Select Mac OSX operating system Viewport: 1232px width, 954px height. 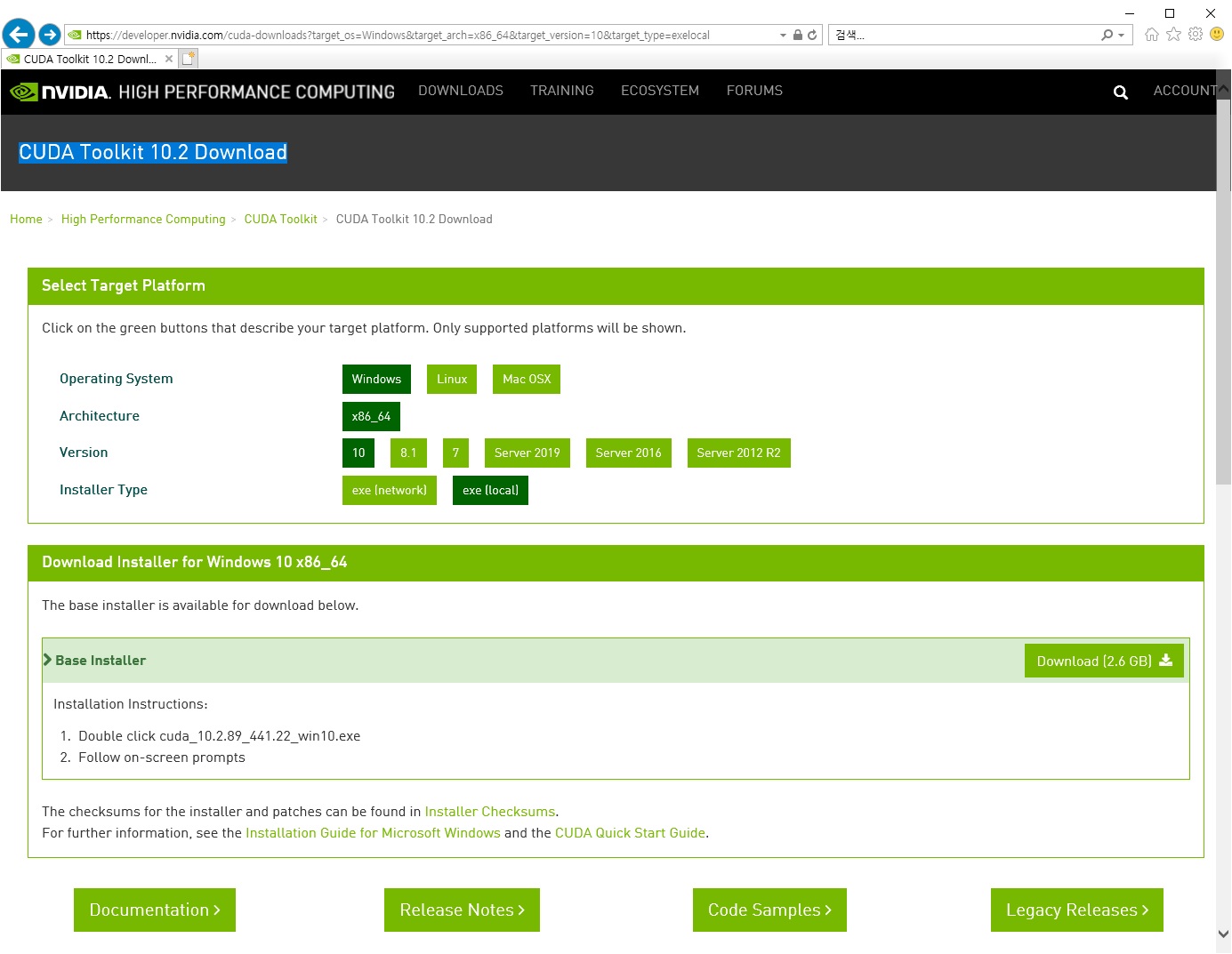[527, 379]
